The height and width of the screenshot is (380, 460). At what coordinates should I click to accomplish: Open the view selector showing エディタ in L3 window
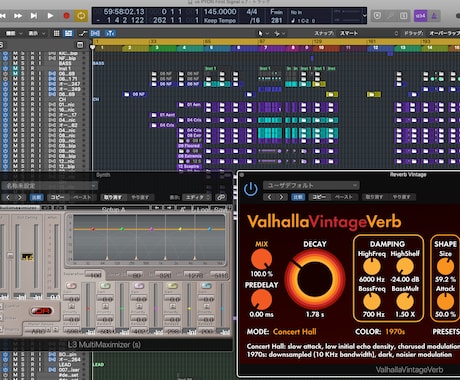tap(197, 197)
